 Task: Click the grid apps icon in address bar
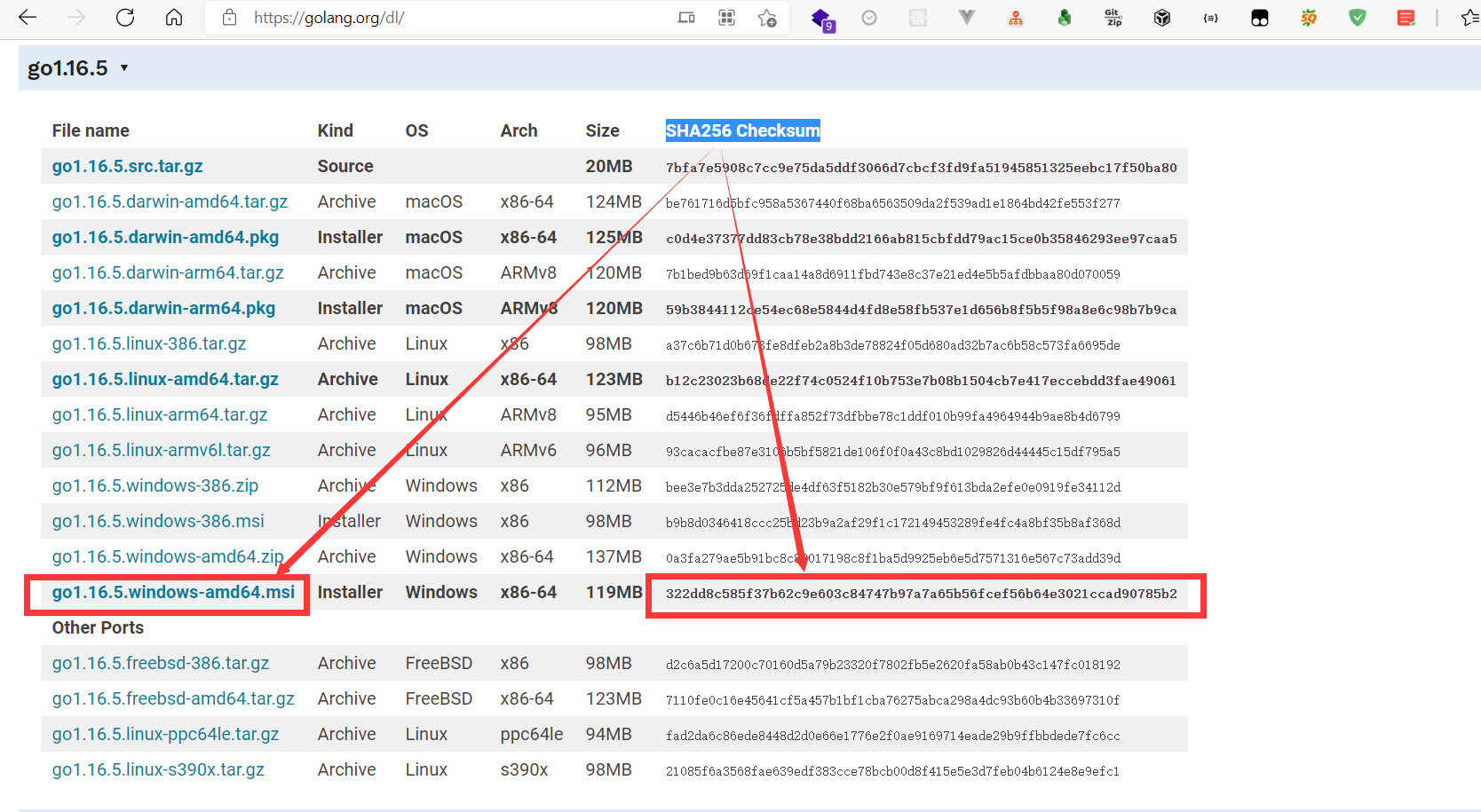726,18
